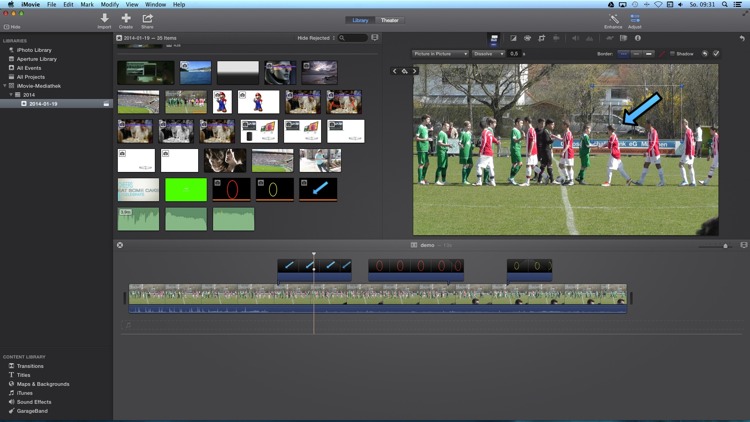Open Sound Effects in Content Library
The image size is (750, 422).
tap(33, 402)
